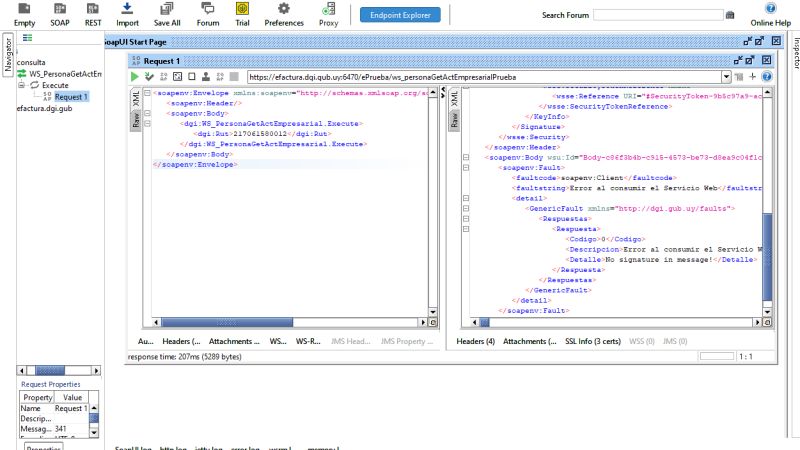The image size is (800, 450).
Task: Start the Trial from toolbar
Action: coord(242,15)
